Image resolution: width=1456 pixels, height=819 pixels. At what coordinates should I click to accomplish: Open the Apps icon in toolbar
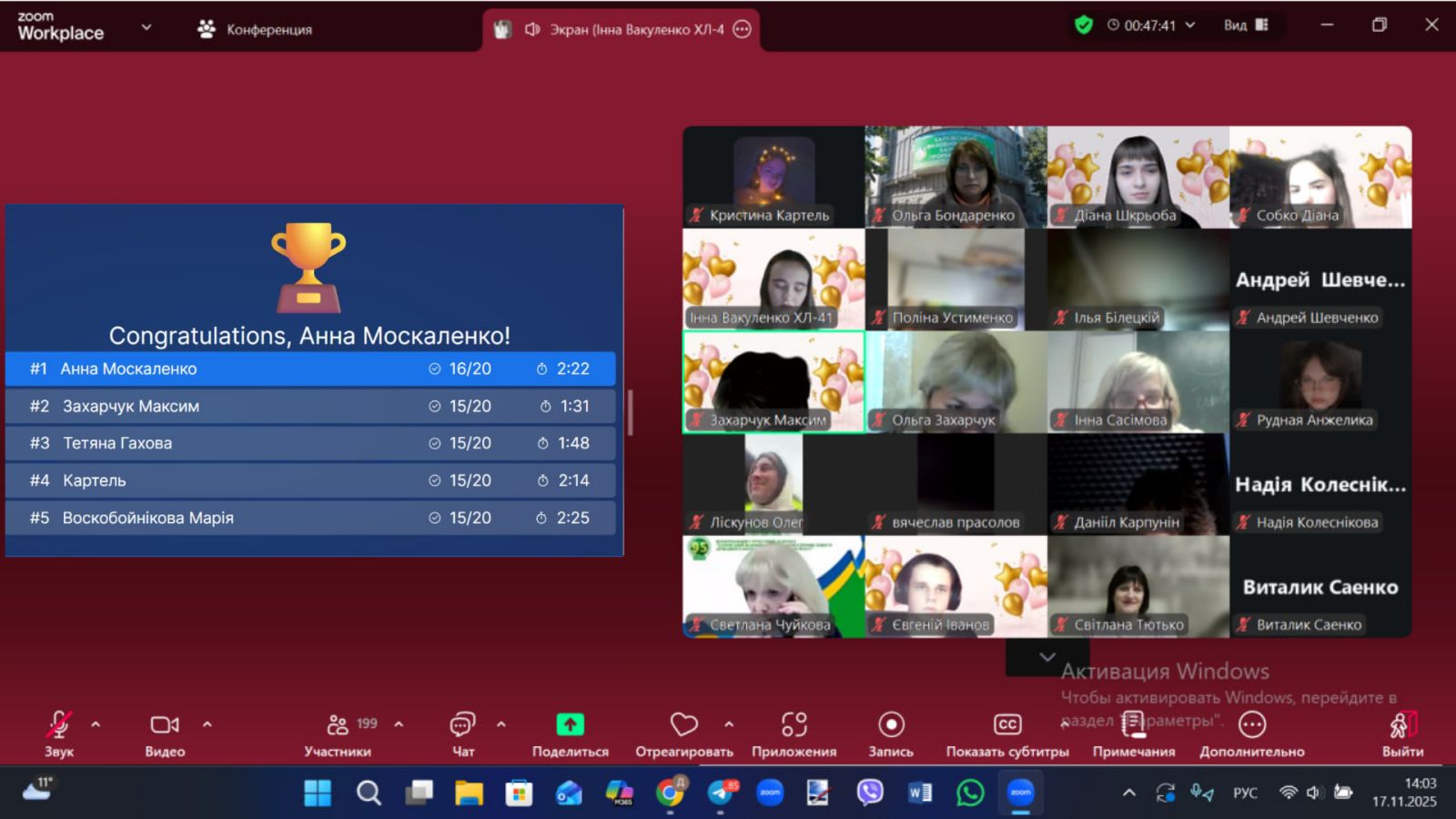(x=794, y=725)
